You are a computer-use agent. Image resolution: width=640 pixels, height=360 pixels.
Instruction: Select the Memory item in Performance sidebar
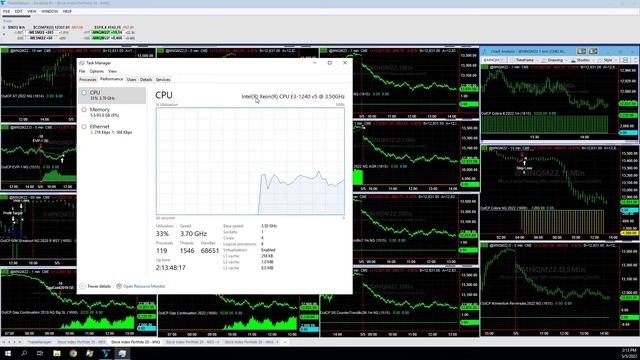click(112, 112)
